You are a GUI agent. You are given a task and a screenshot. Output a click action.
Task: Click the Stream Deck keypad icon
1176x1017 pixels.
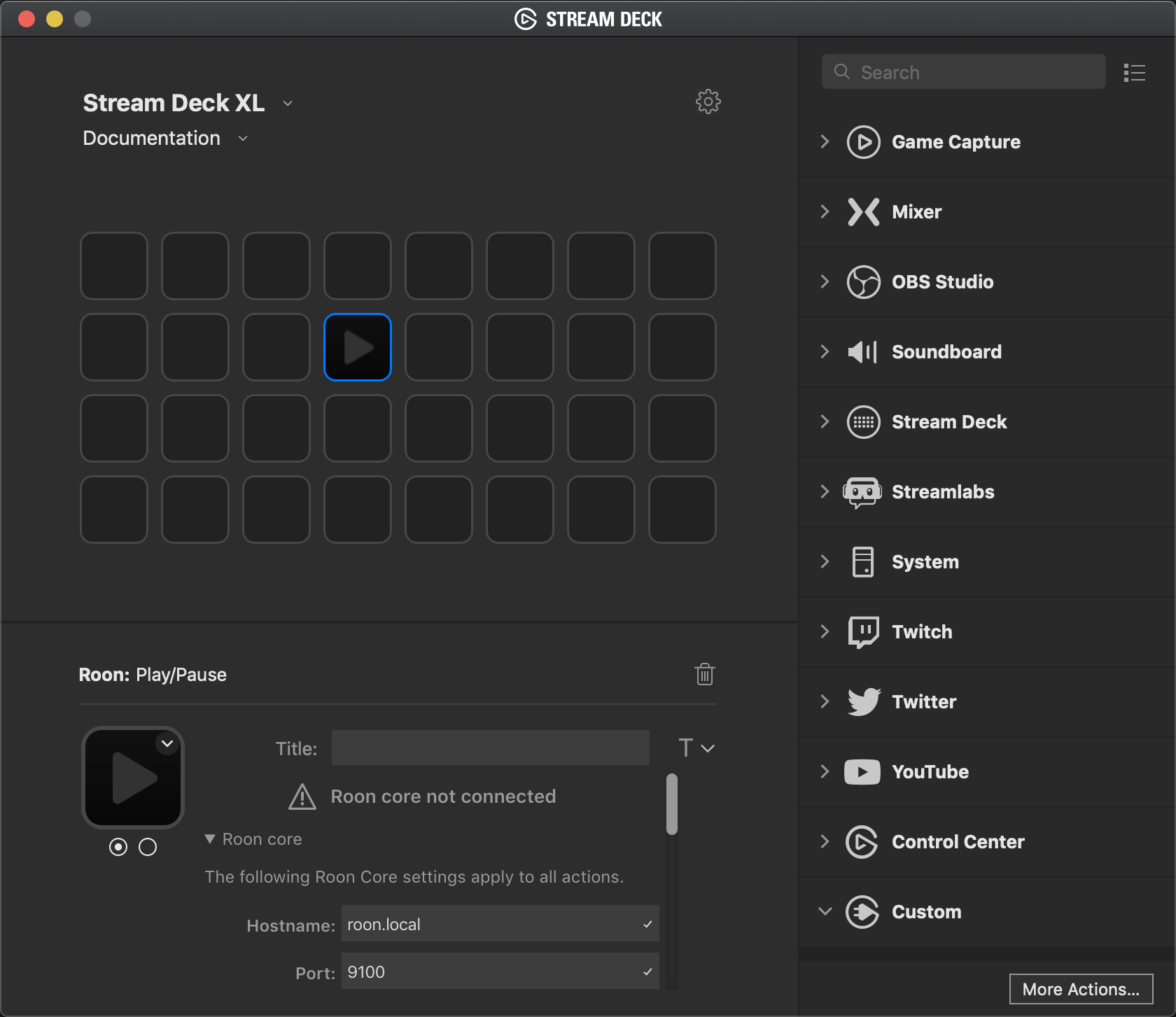[x=863, y=422]
